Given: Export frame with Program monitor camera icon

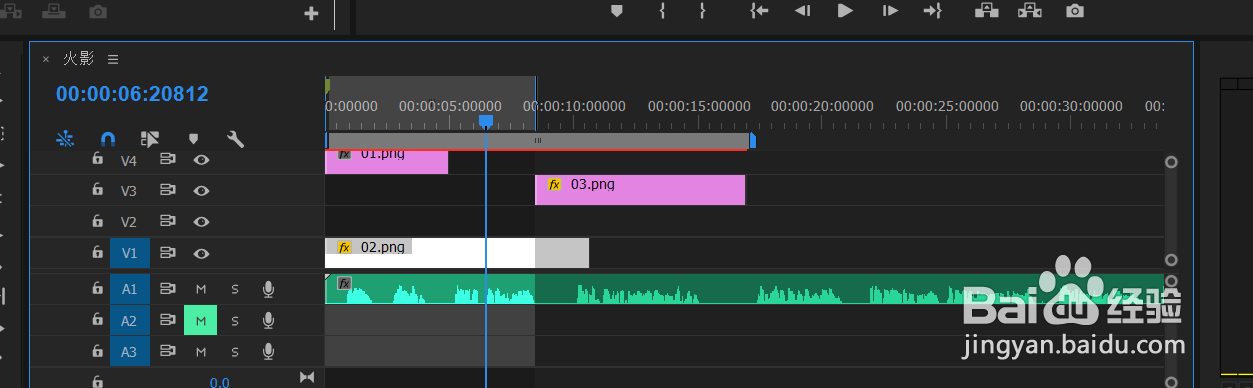Looking at the screenshot, I should tap(1074, 11).
